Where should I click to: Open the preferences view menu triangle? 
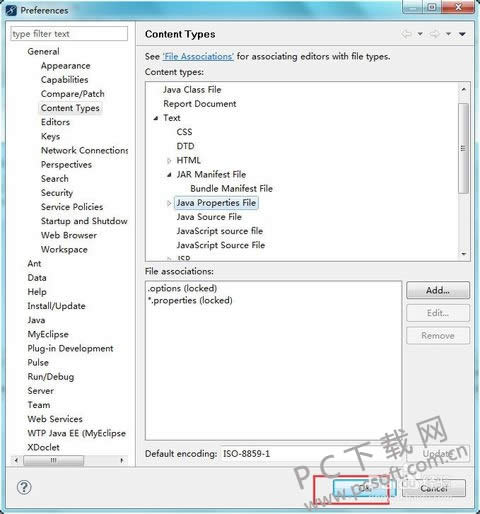(x=462, y=34)
